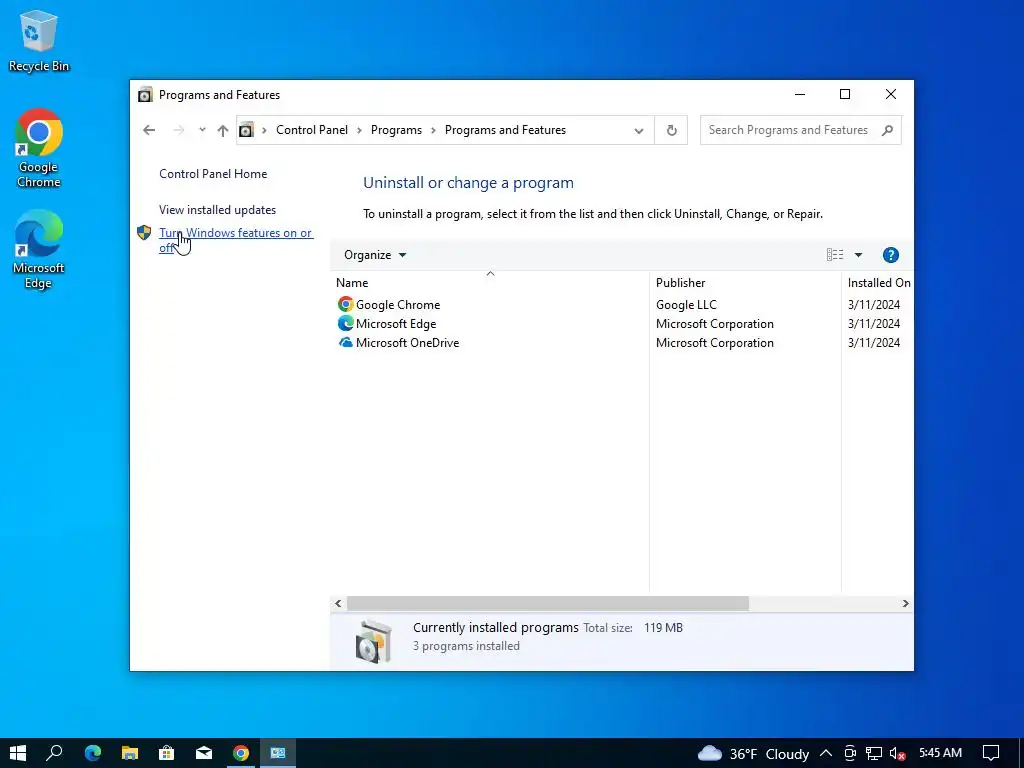Open the Organize menu
1024x768 pixels.
click(x=375, y=255)
